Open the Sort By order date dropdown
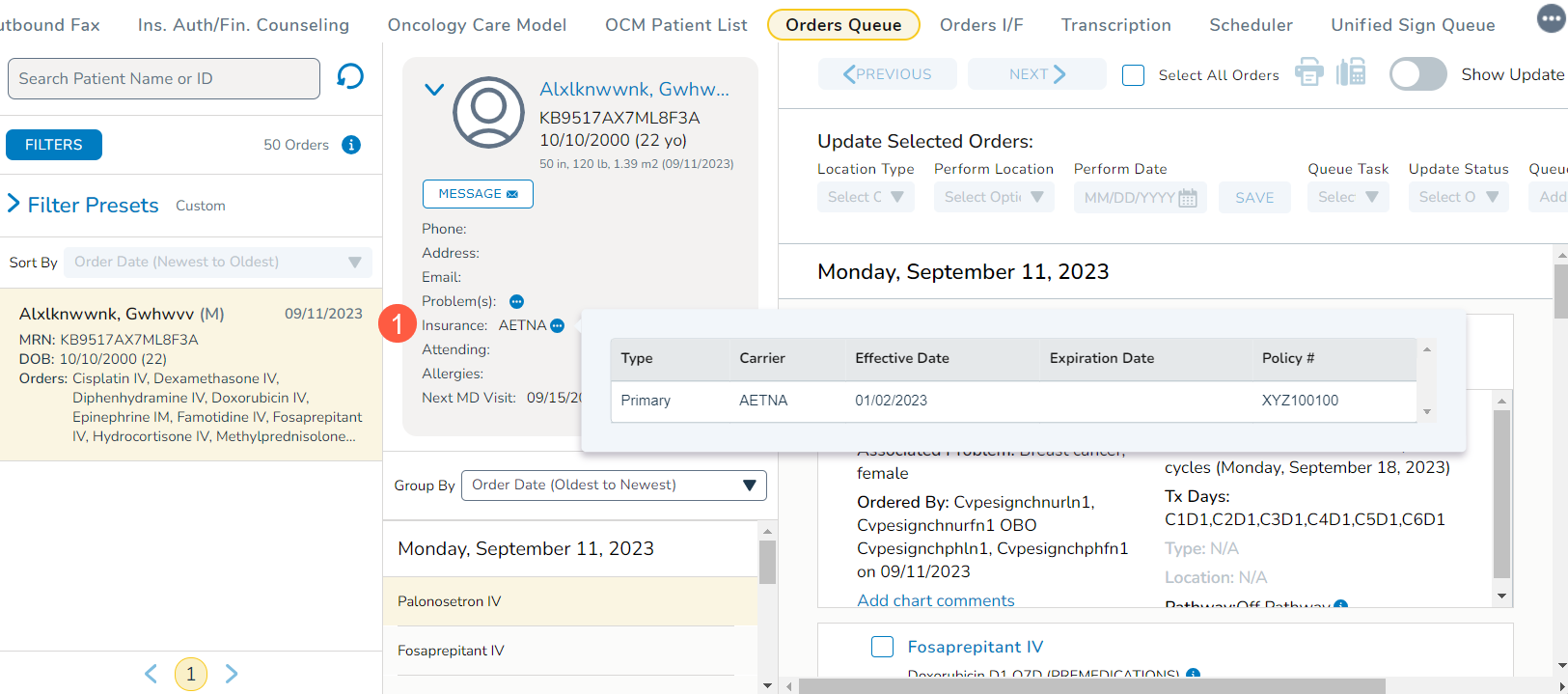The image size is (1568, 694). (218, 263)
